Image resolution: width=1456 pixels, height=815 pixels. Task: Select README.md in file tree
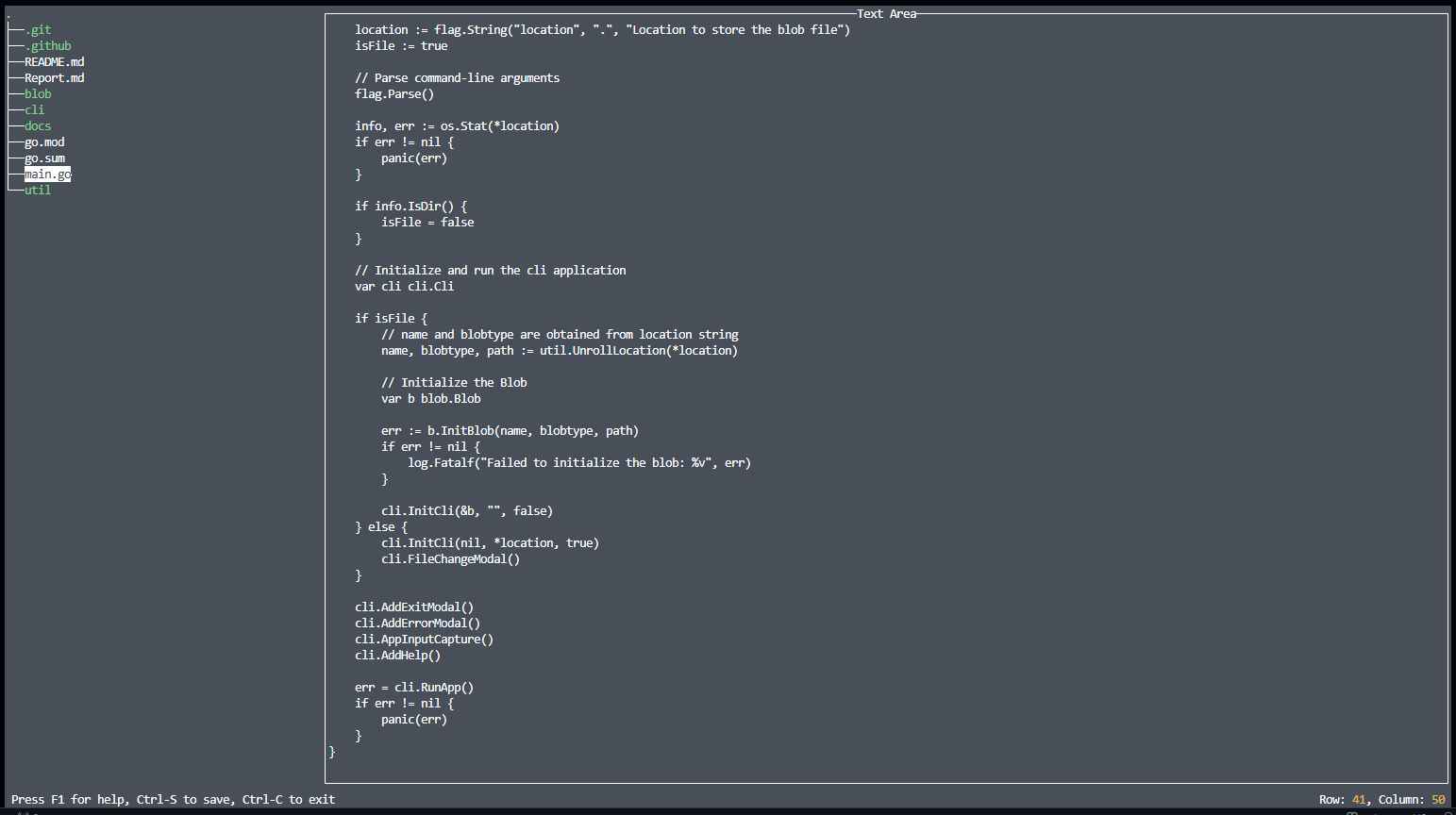click(55, 62)
